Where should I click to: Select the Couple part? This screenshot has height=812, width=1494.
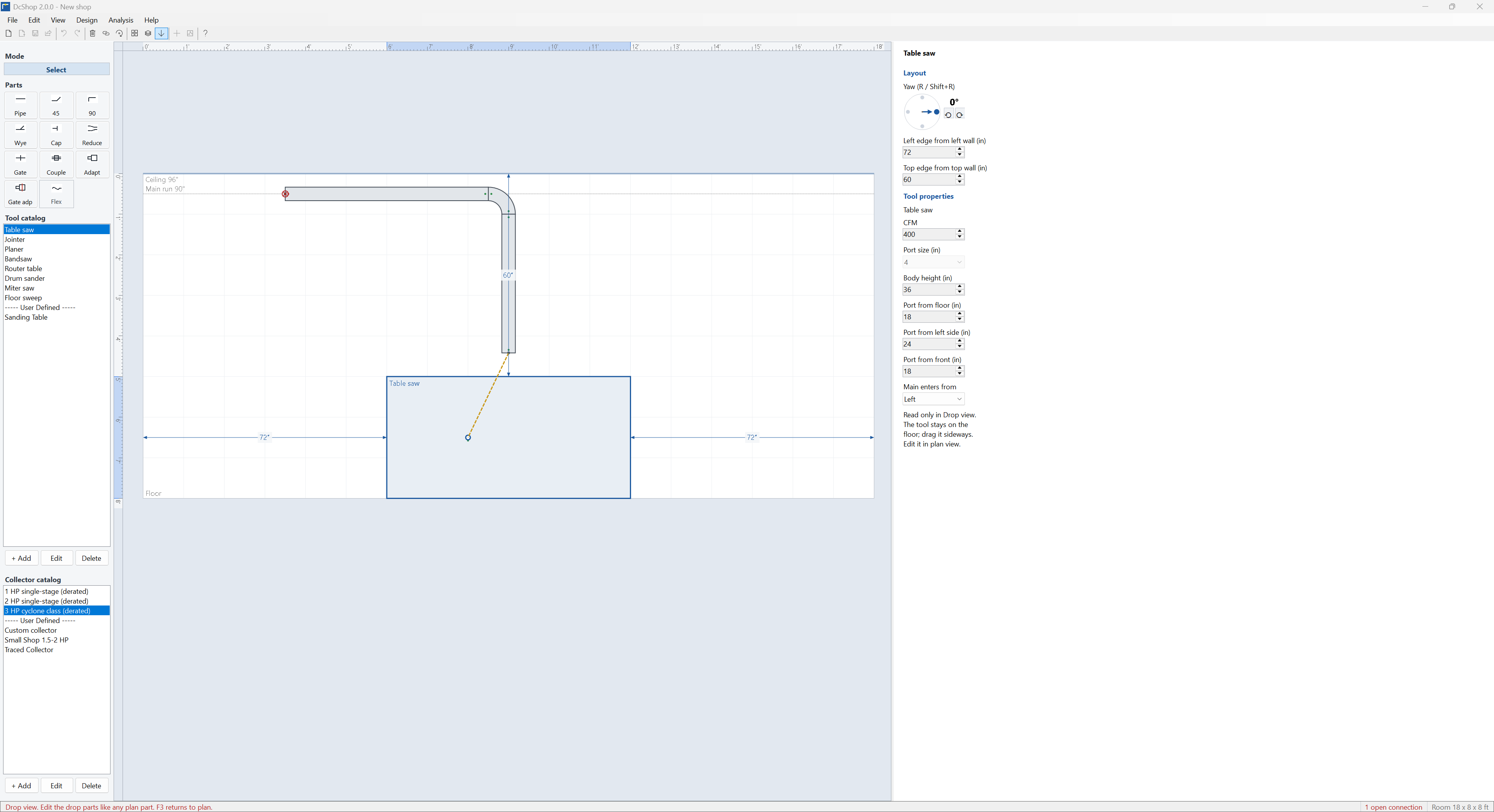pyautogui.click(x=56, y=164)
